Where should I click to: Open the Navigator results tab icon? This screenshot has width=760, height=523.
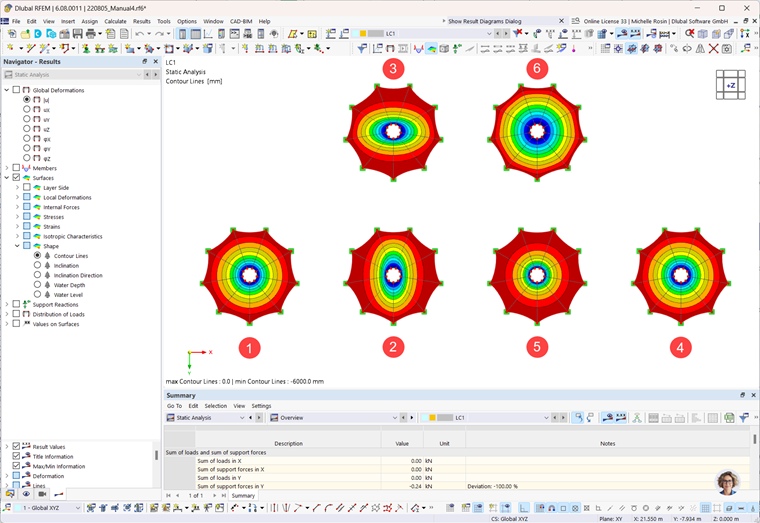click(x=59, y=494)
